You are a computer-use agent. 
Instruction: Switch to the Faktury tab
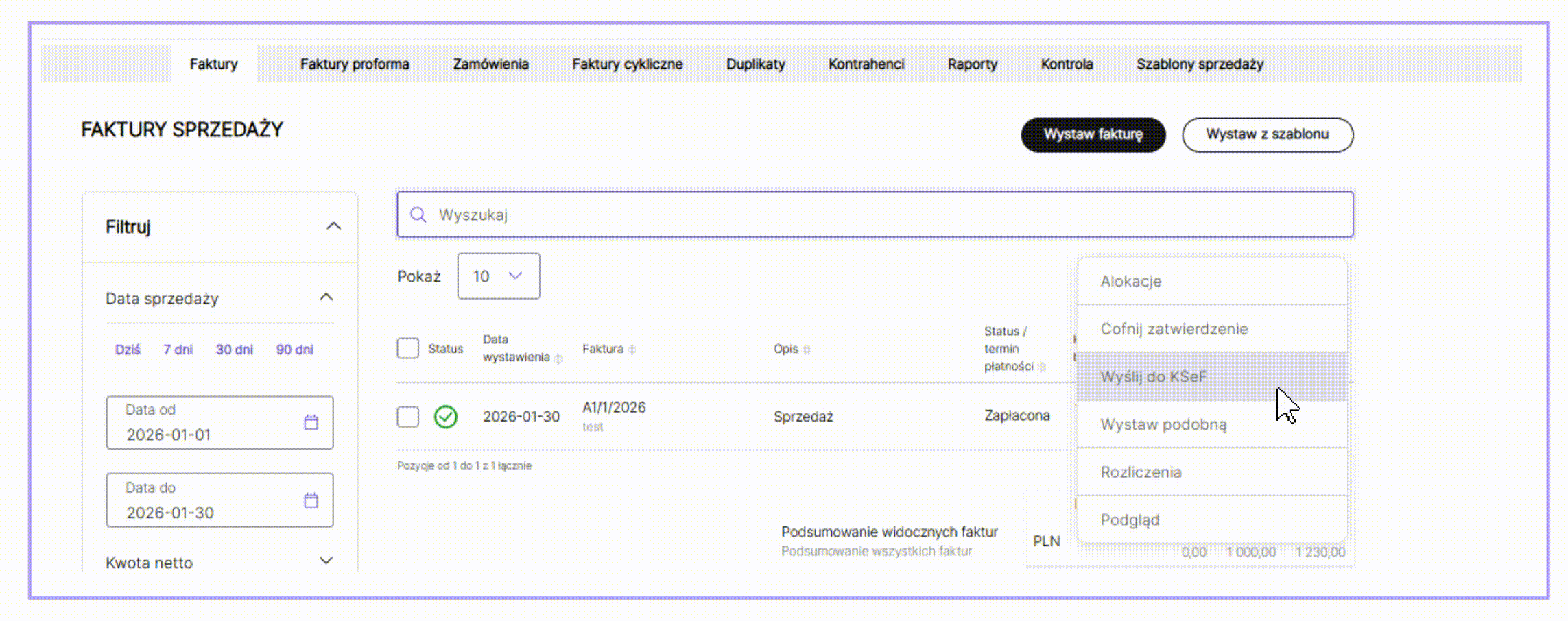[213, 64]
